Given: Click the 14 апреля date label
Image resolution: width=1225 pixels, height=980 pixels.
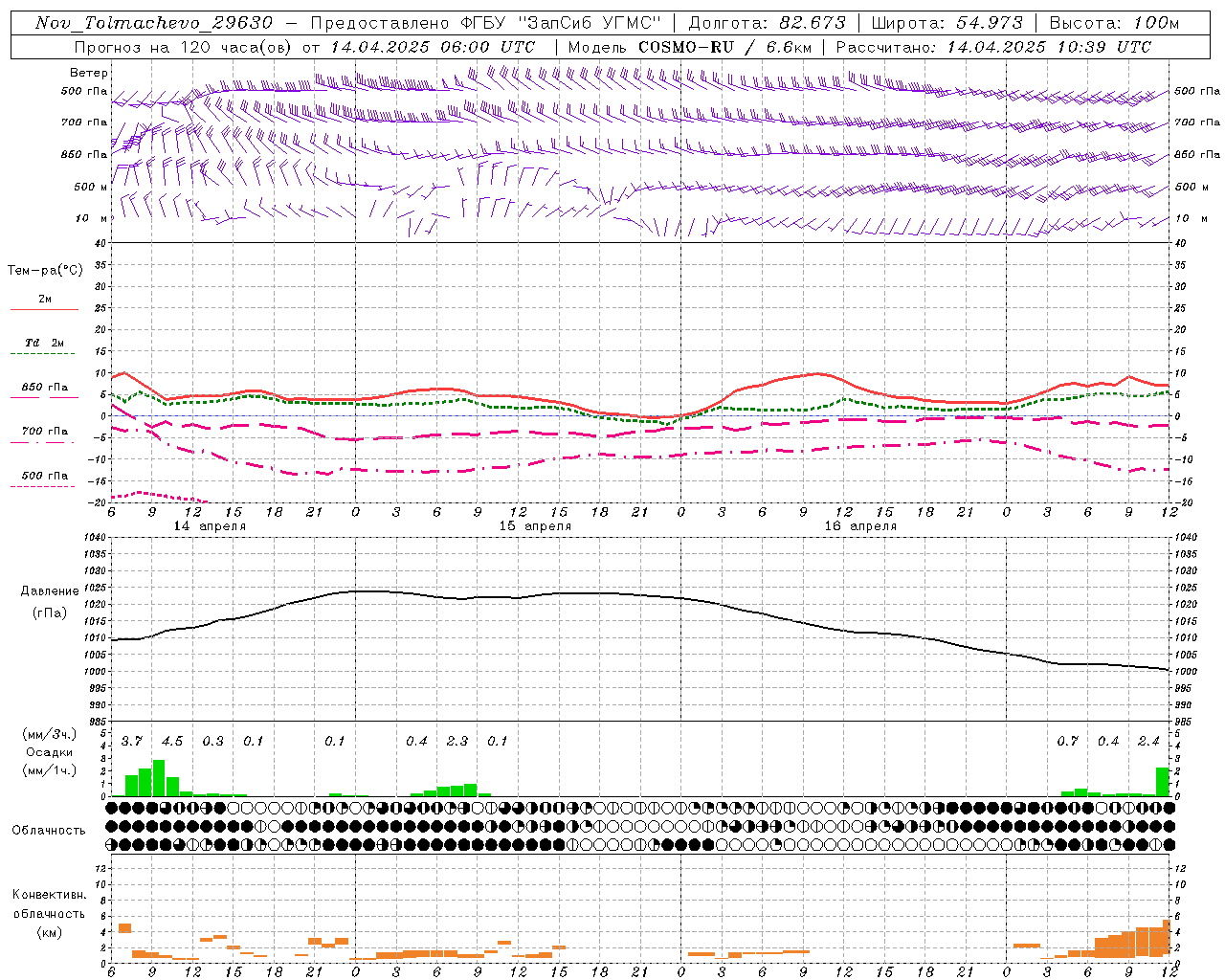Looking at the screenshot, I should [209, 526].
